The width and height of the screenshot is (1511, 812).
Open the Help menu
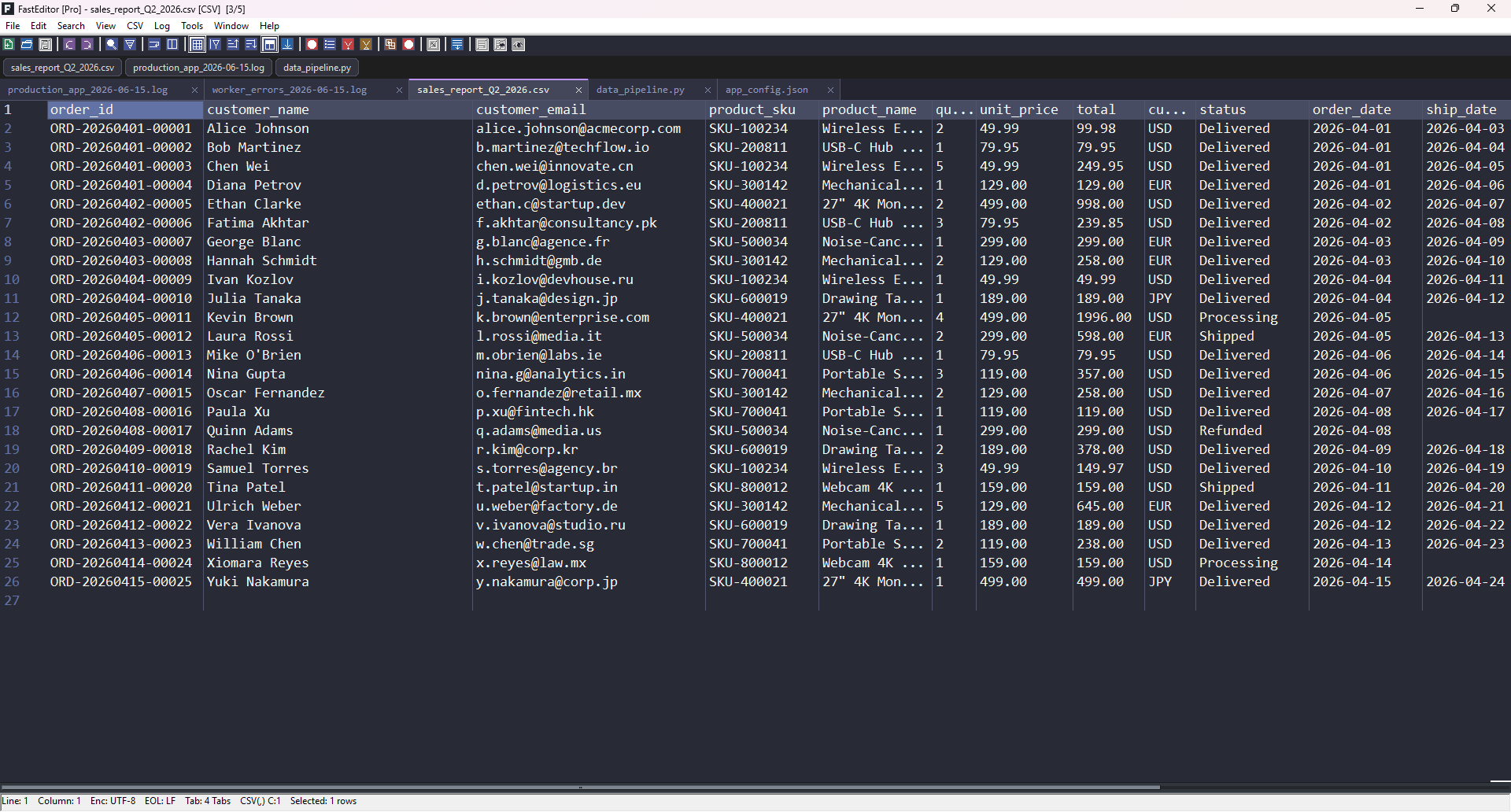[x=269, y=26]
